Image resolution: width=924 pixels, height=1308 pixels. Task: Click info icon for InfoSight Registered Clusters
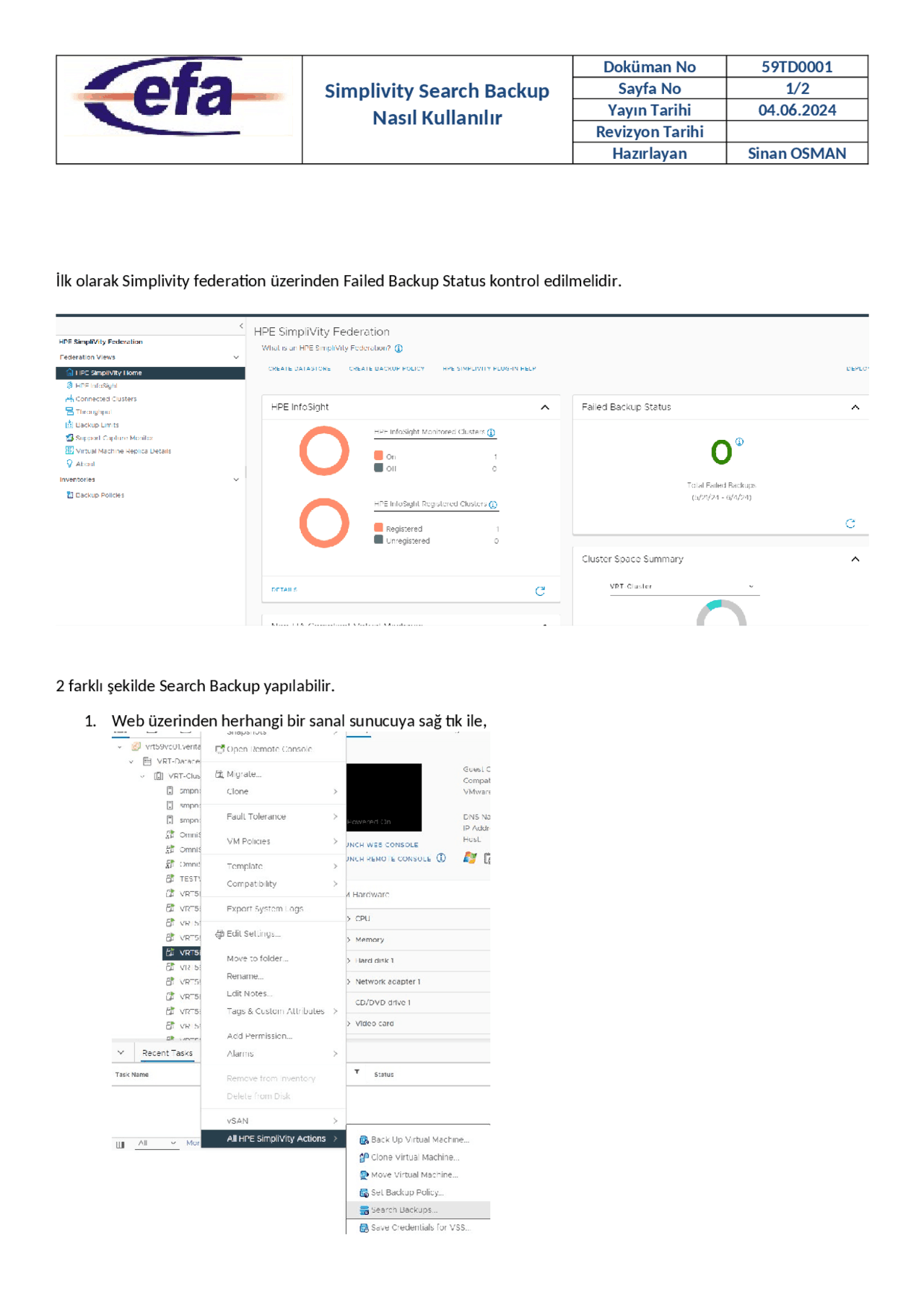(x=493, y=505)
